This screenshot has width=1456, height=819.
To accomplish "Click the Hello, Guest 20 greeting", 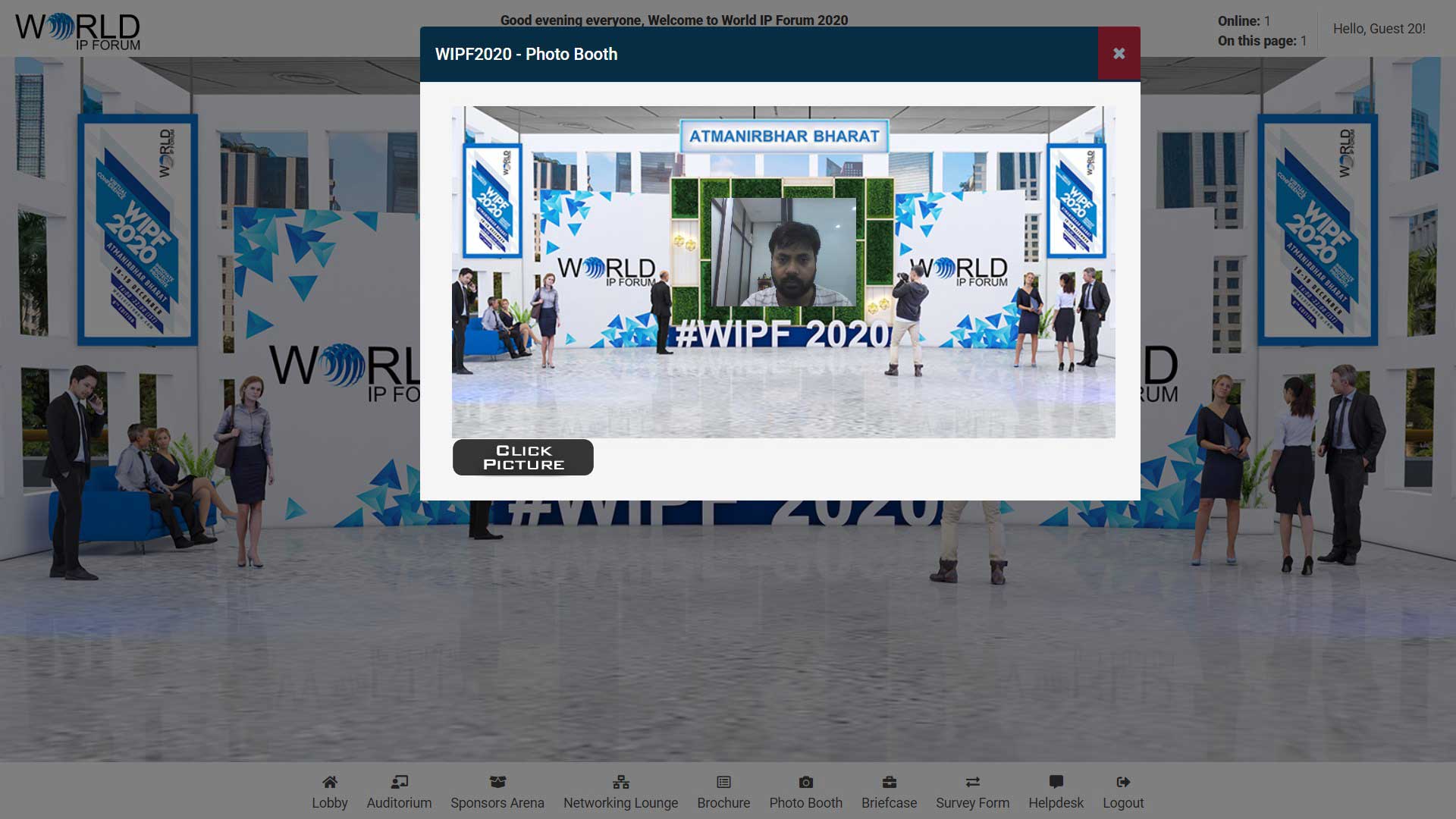I will (1379, 29).
